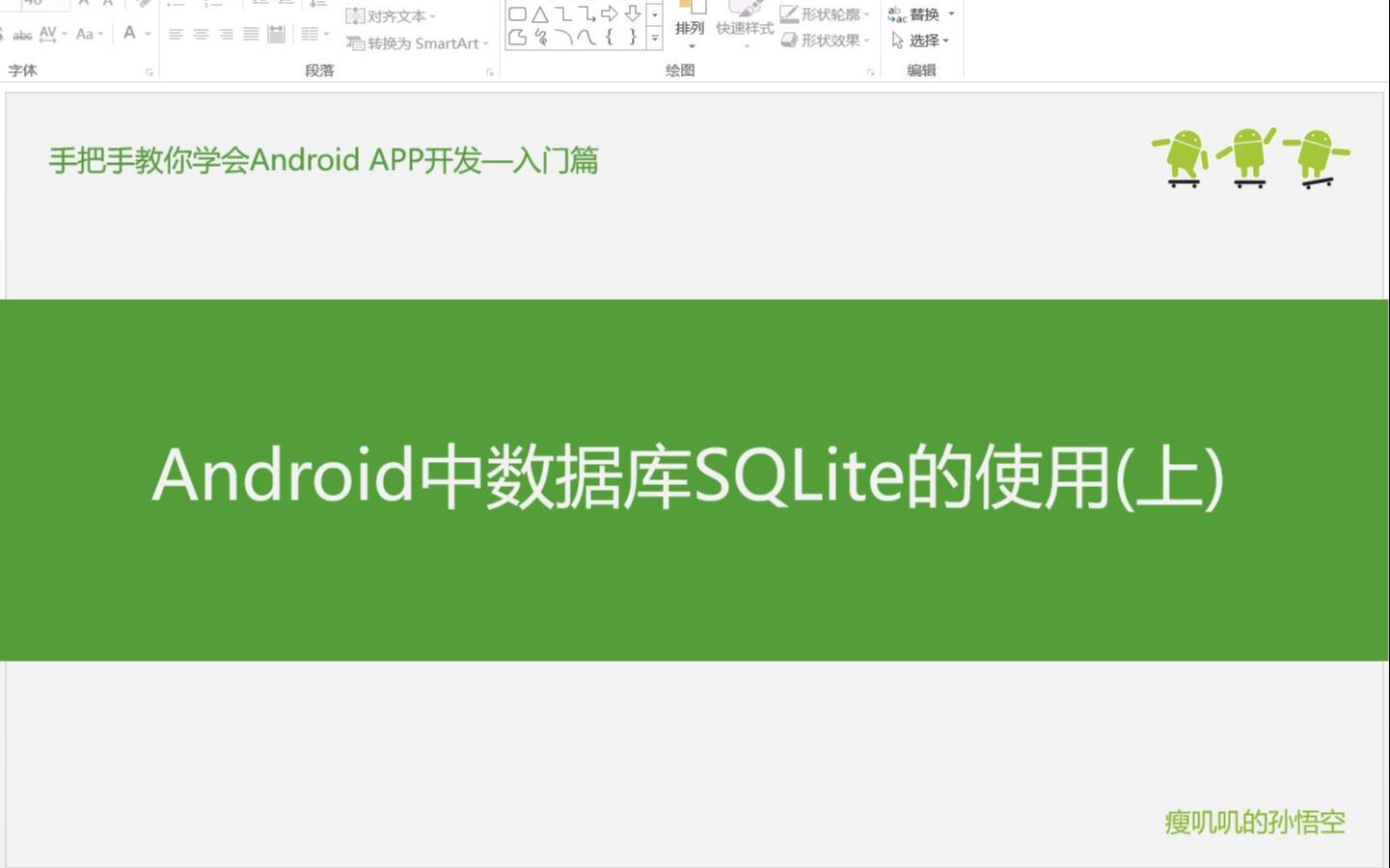Select the header 手把手教你学会Android APP开发—入门篇
The image size is (1390, 868).
coord(324,160)
